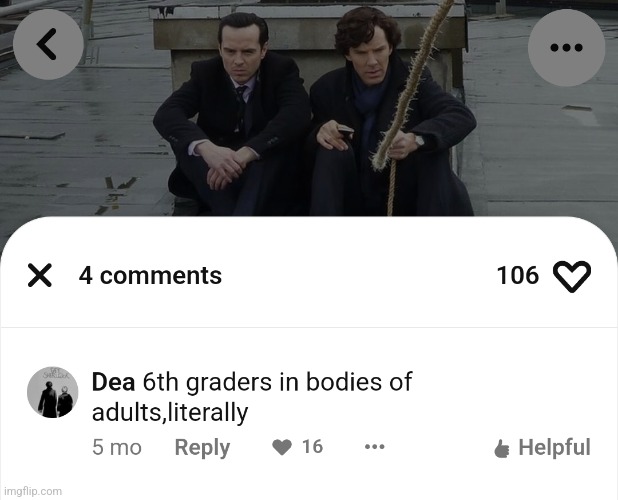Mark comment helpful with the thumbs-up icon
Image resolution: width=618 pixels, height=500 pixels.
pyautogui.click(x=502, y=448)
